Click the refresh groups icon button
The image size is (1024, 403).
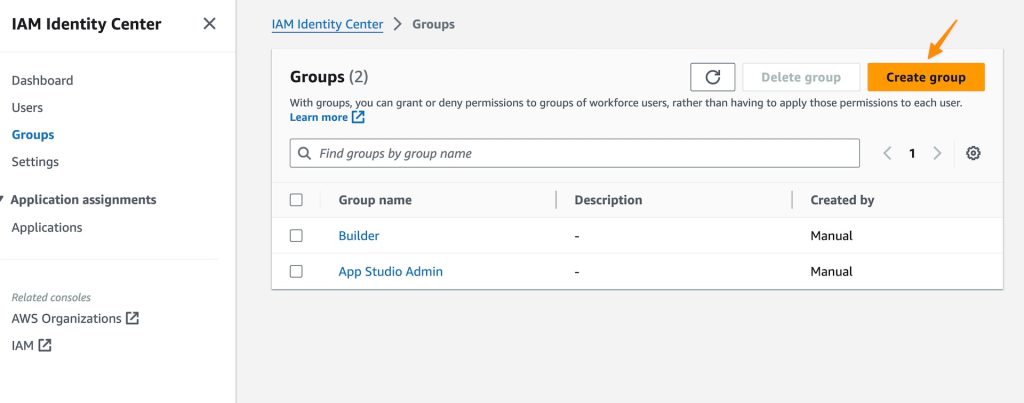(712, 77)
